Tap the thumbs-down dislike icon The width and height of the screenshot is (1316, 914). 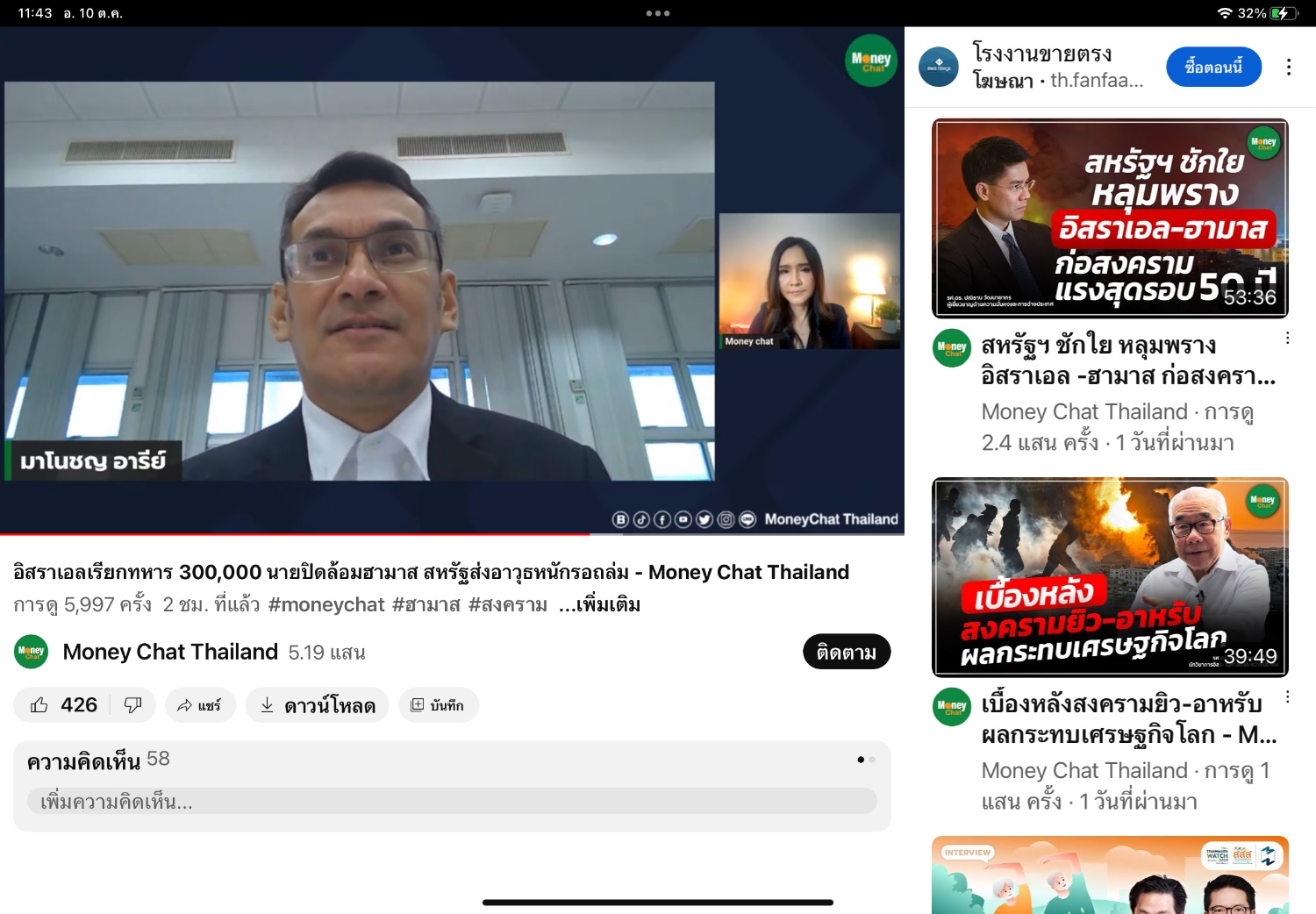point(133,705)
